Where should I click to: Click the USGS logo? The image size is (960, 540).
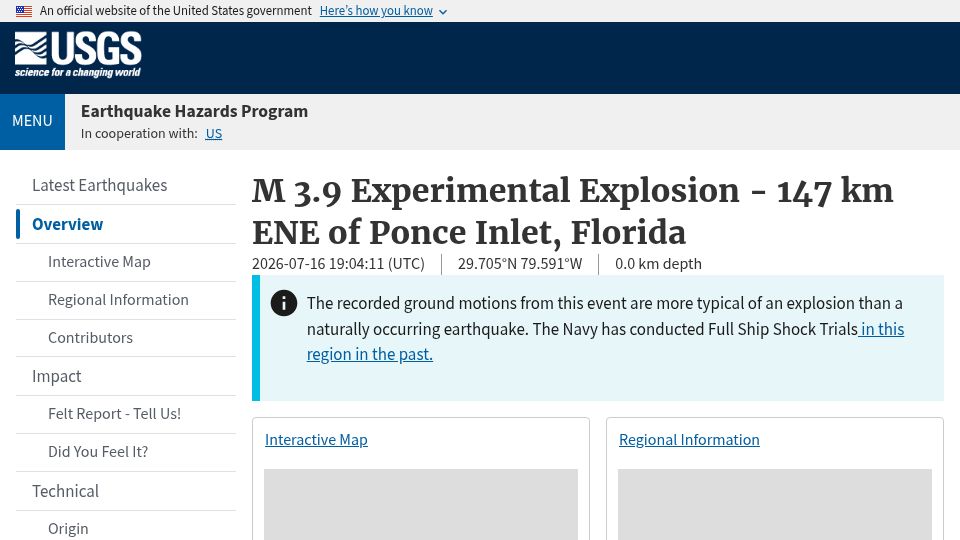coord(78,55)
